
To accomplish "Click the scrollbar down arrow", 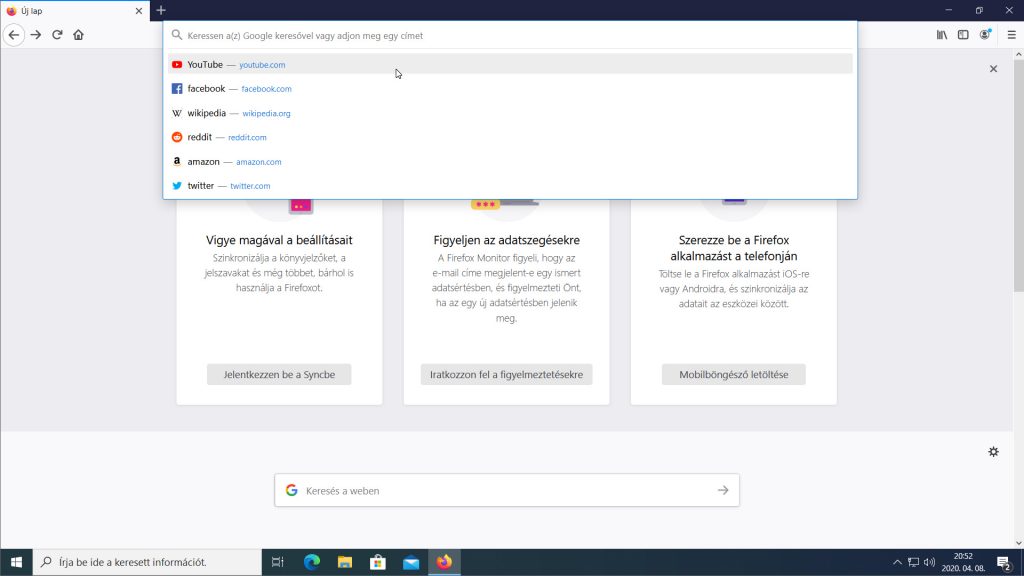I will tap(1019, 543).
